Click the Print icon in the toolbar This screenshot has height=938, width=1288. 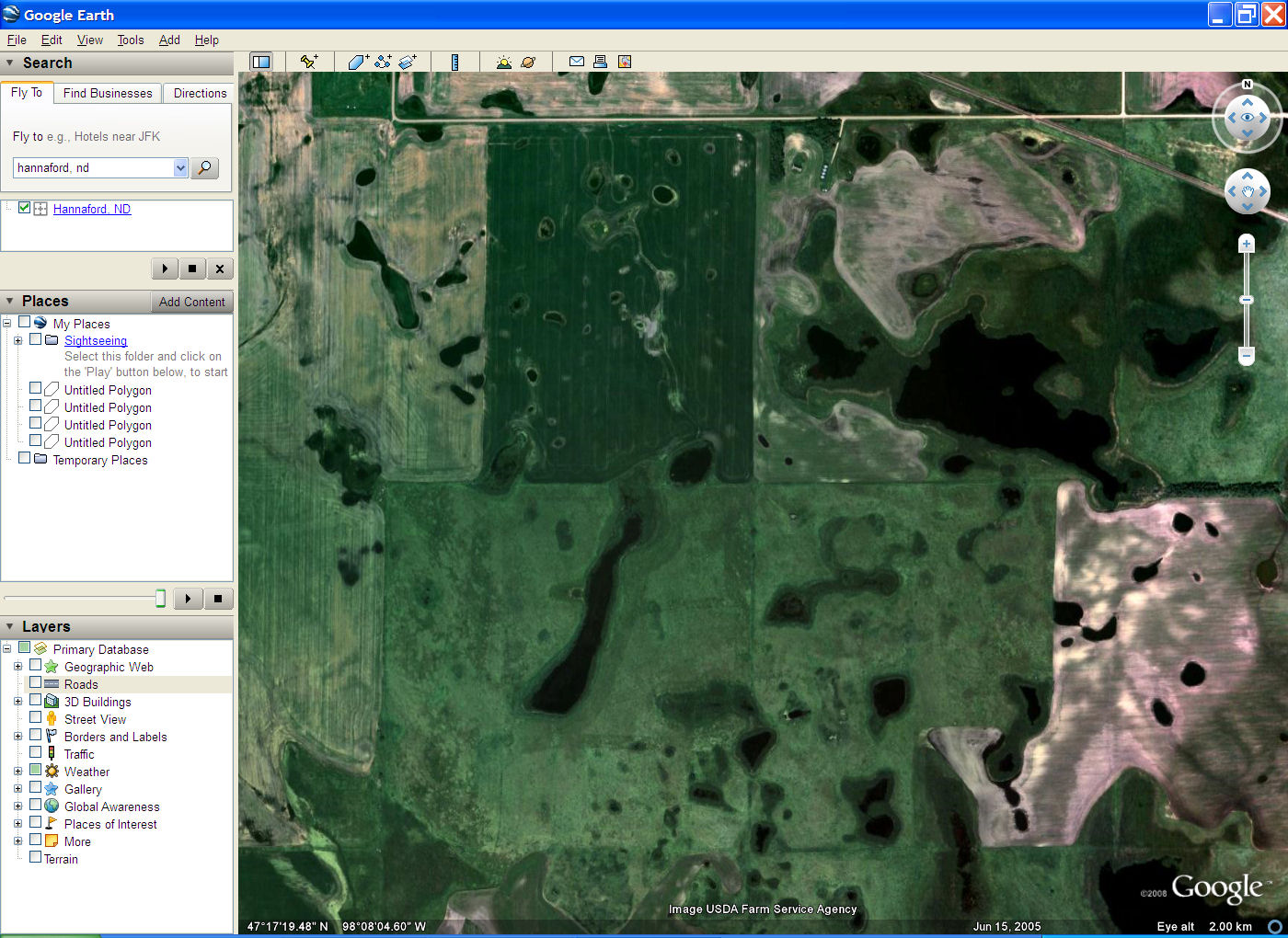pyautogui.click(x=600, y=62)
